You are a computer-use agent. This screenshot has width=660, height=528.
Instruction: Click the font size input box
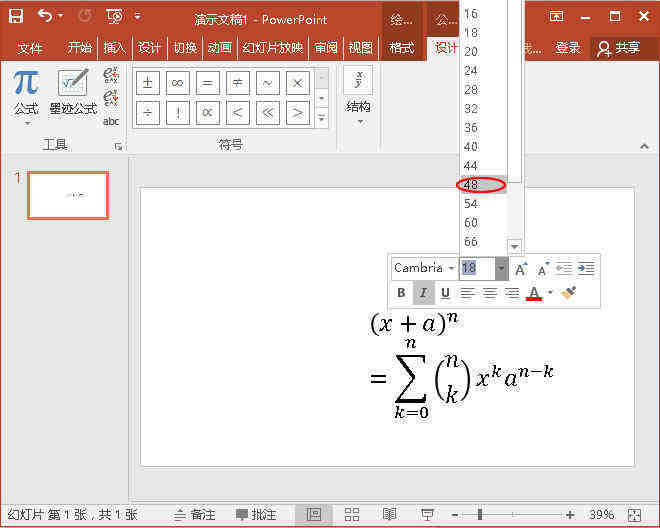click(477, 268)
